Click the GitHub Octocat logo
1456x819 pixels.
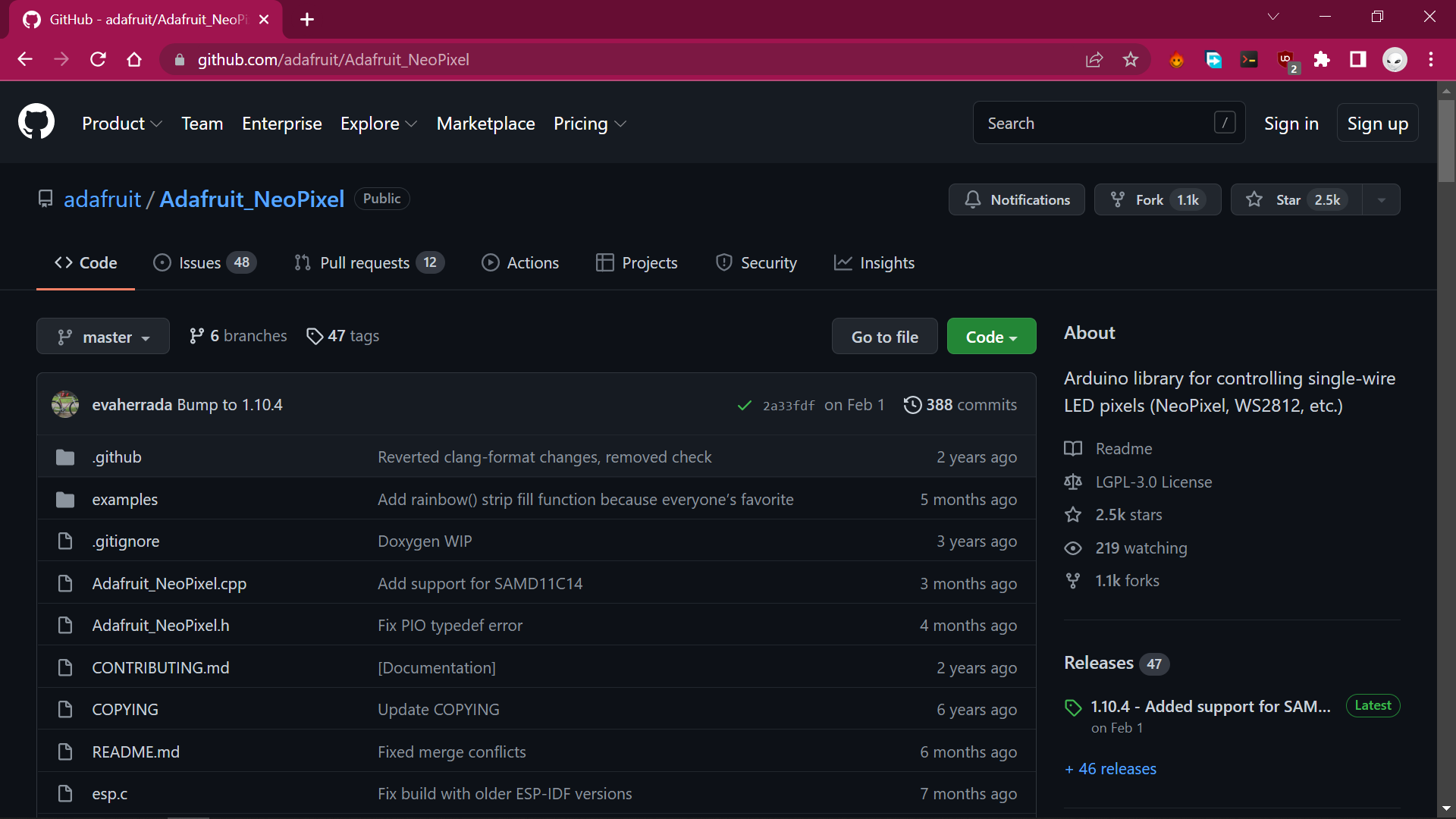coord(36,122)
